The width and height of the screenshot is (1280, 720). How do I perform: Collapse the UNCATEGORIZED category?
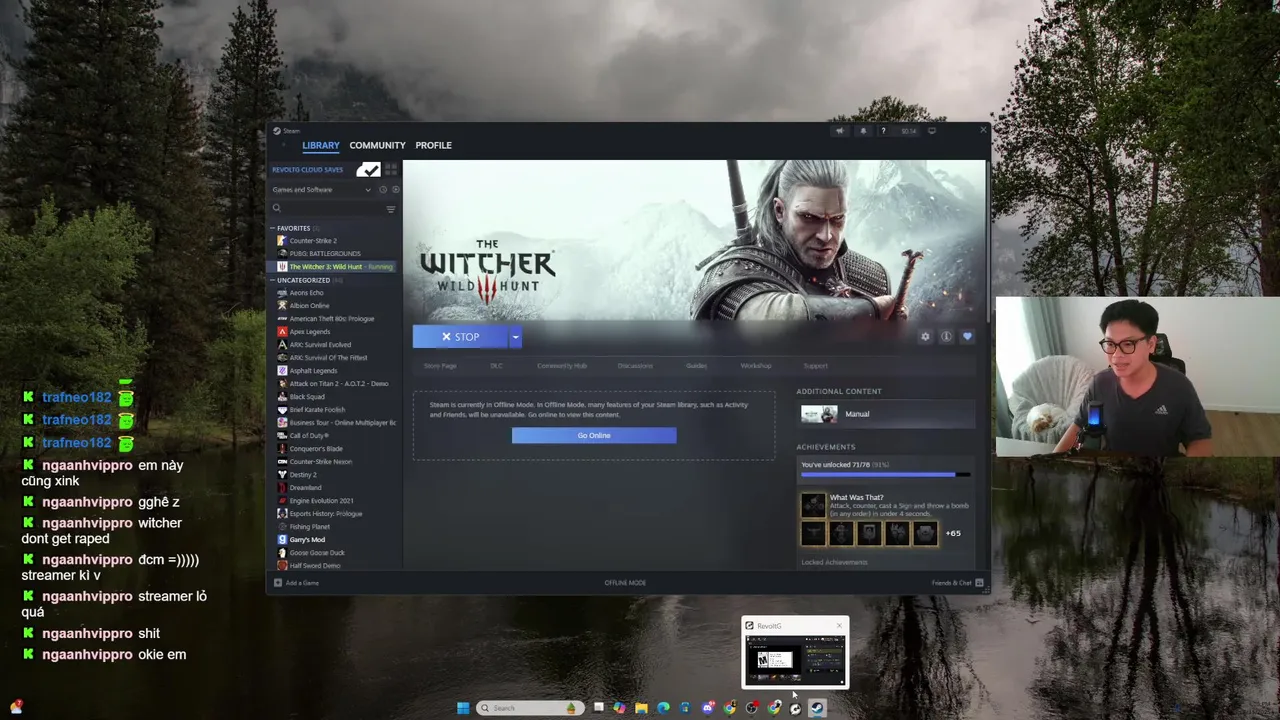click(272, 280)
